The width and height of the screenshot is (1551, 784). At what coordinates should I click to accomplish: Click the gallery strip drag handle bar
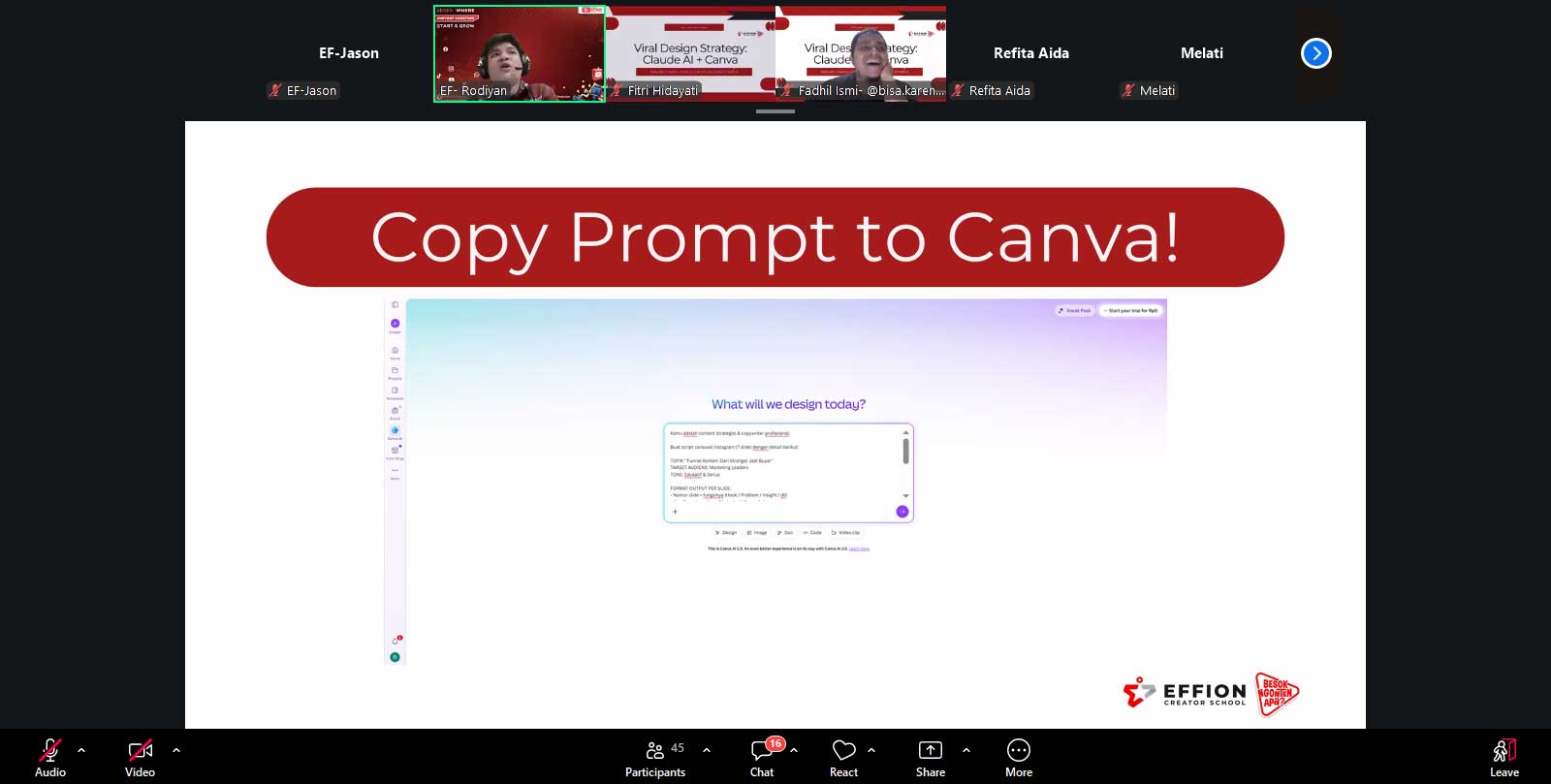[775, 111]
